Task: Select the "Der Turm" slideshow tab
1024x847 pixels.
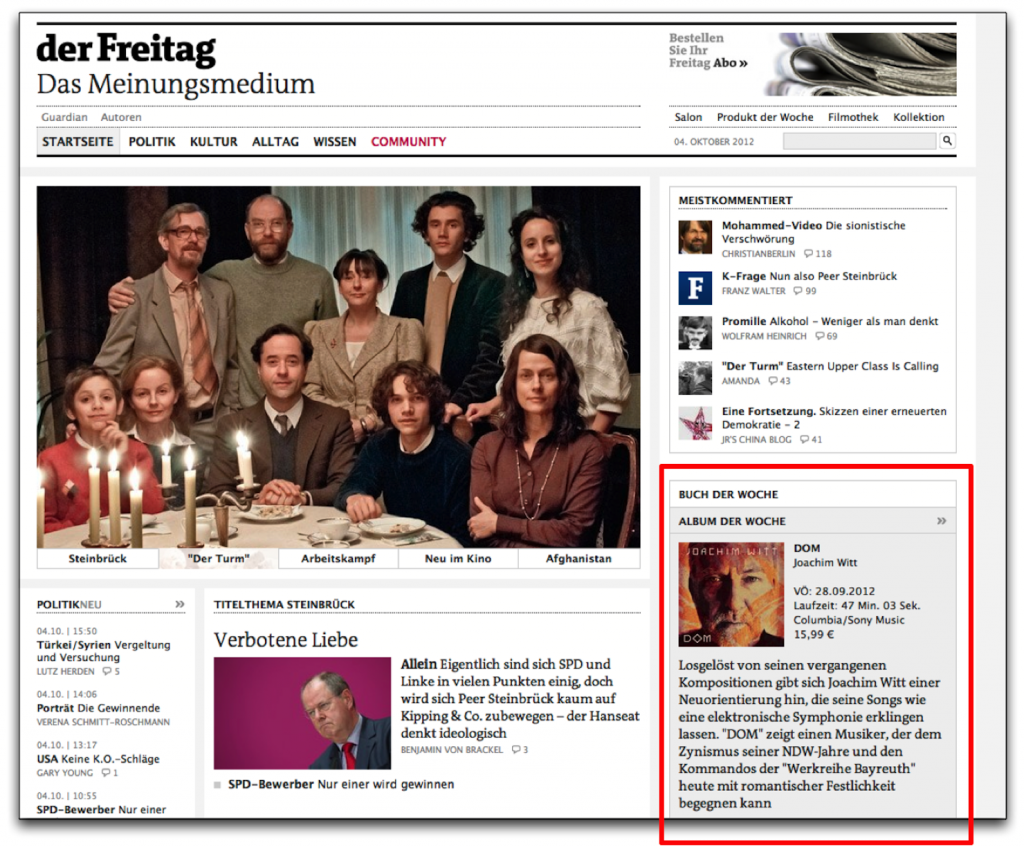Action: point(218,558)
